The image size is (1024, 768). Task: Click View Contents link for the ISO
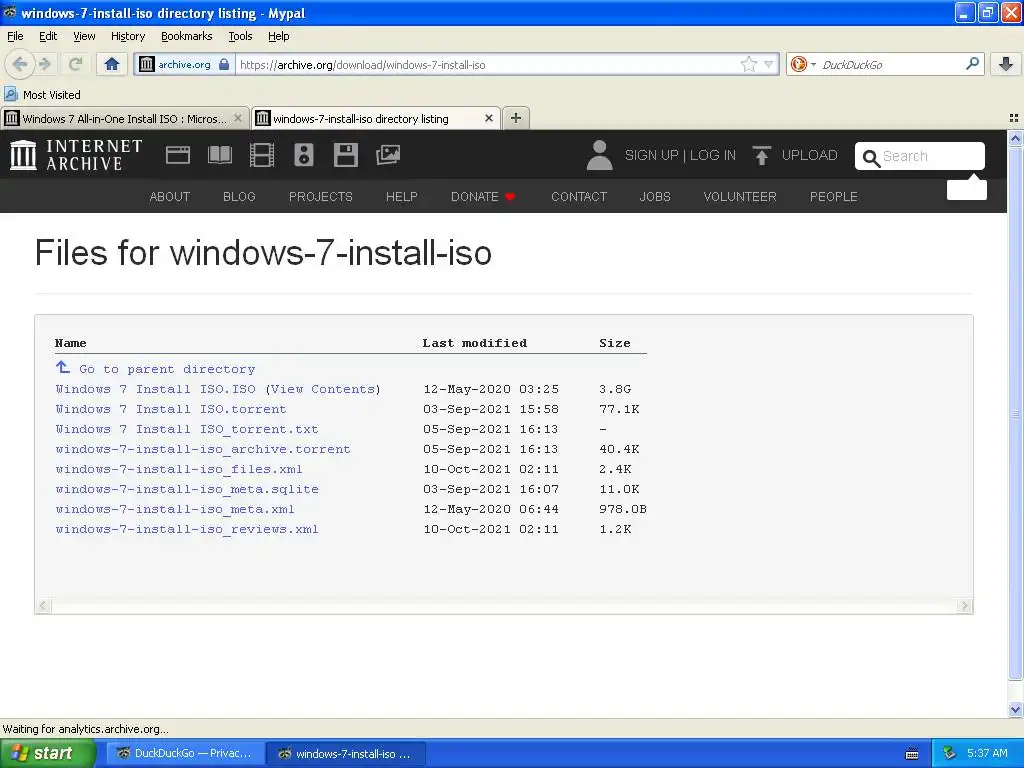coord(323,389)
